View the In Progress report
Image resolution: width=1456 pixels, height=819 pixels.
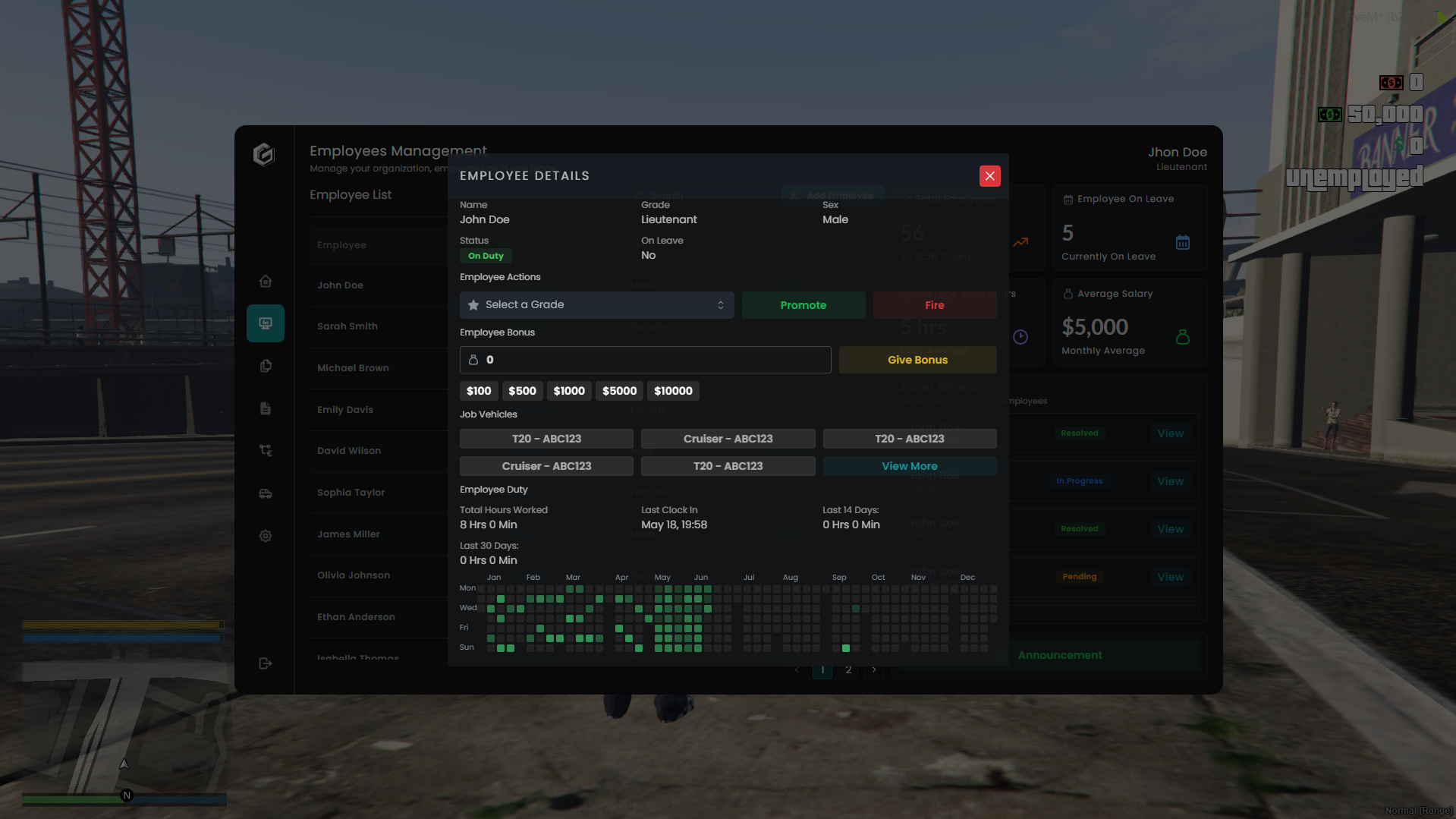coord(1170,481)
